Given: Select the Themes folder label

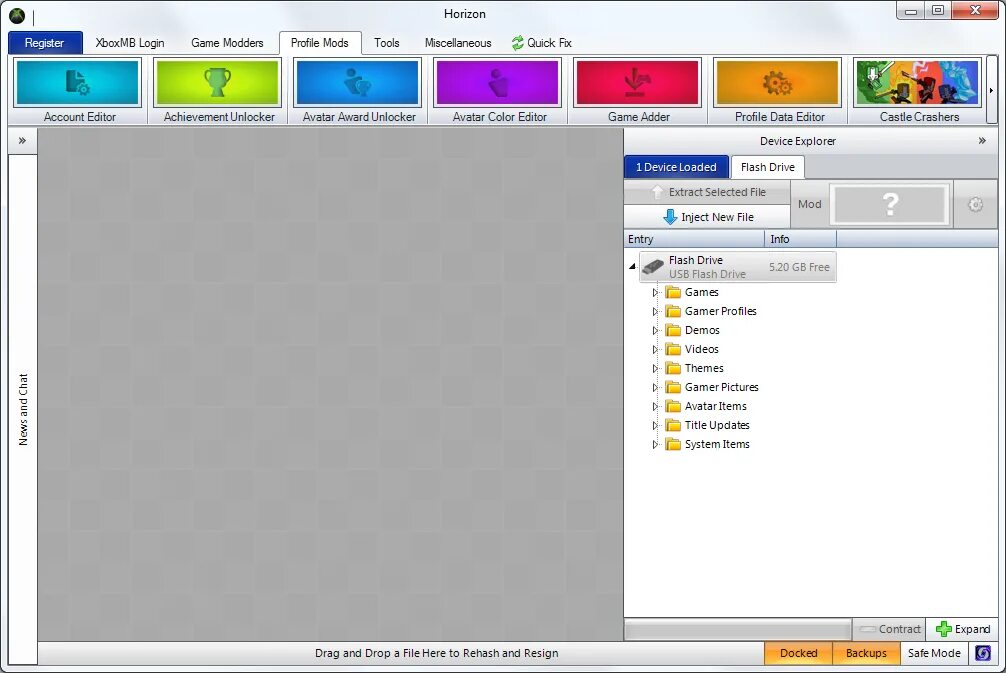Looking at the screenshot, I should pos(704,368).
